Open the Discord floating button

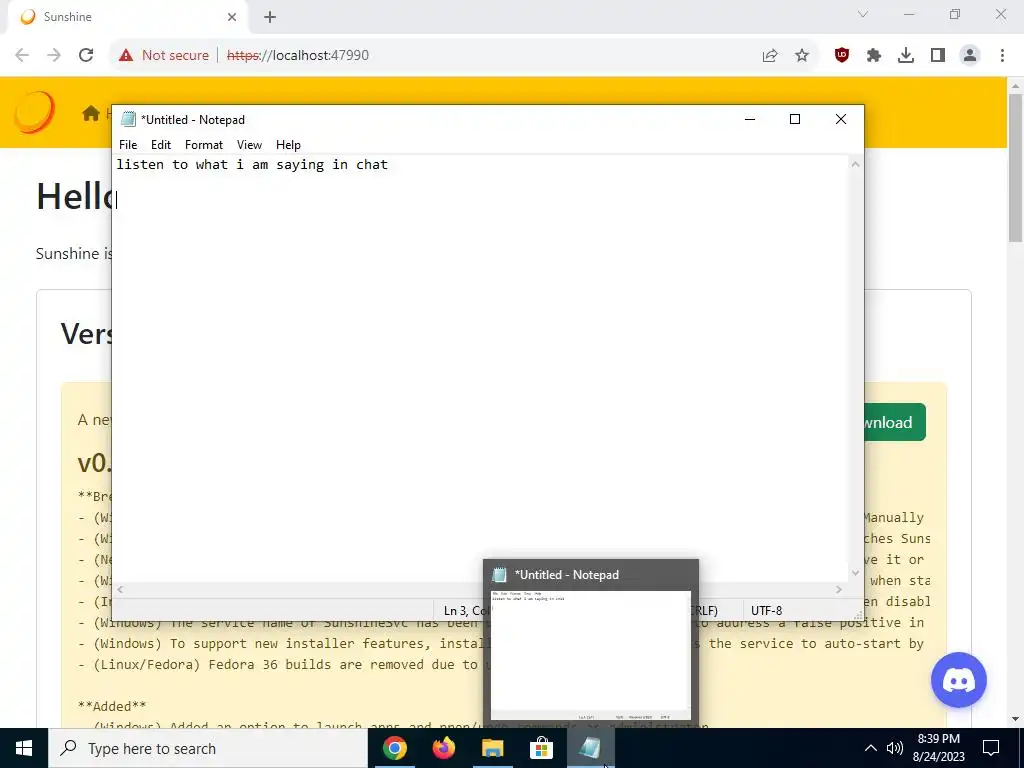959,680
